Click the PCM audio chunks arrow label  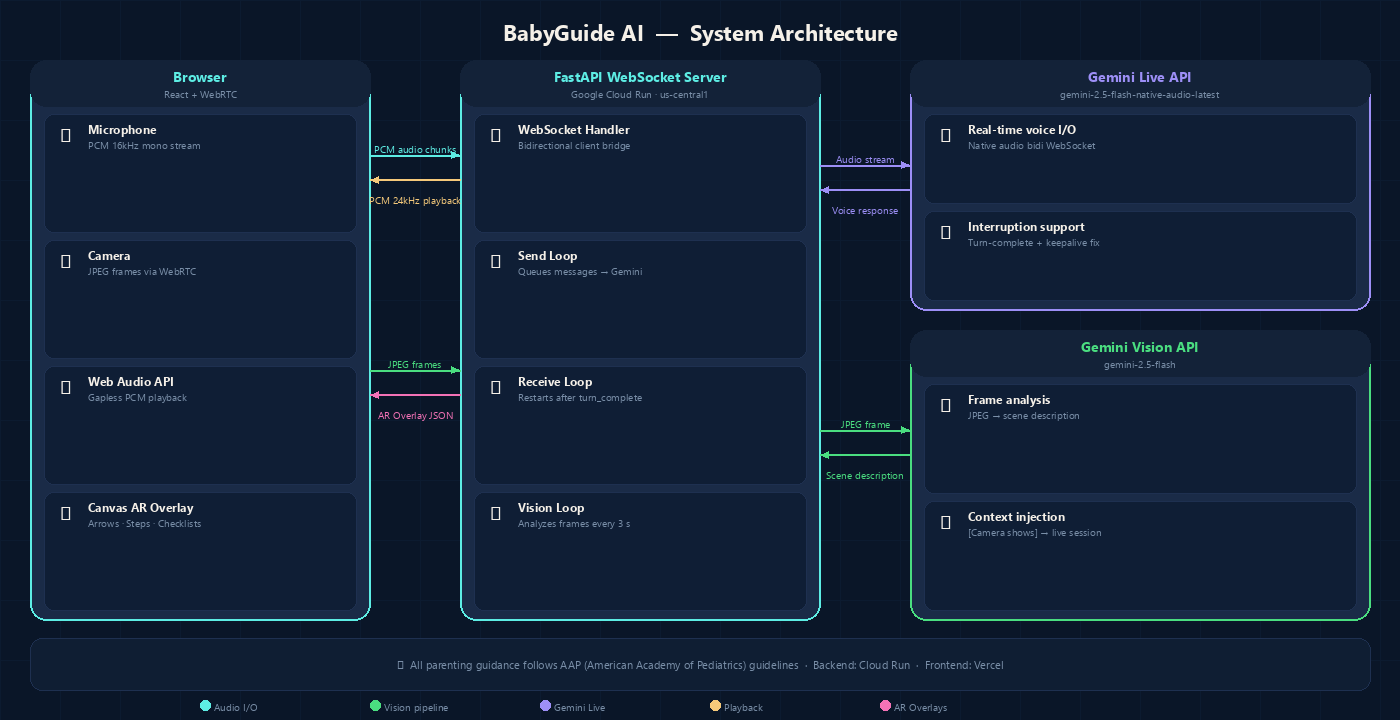pos(415,150)
